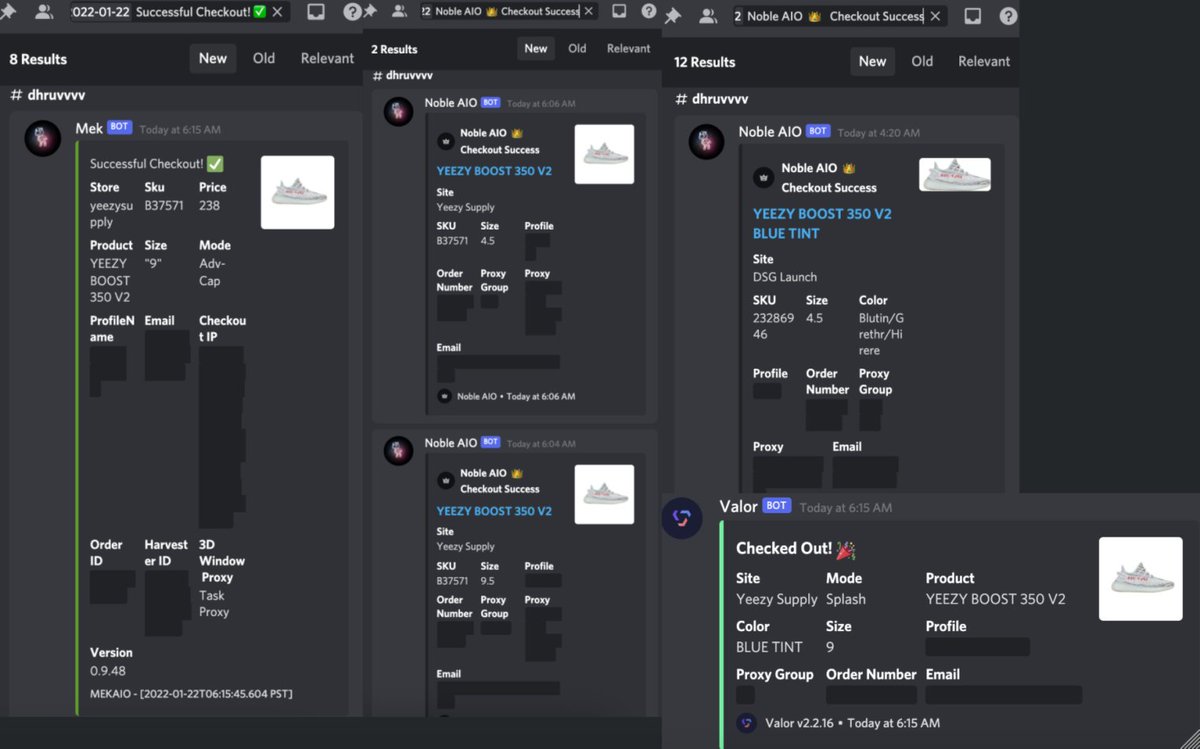This screenshot has width=1200, height=749.
Task: Select Old tab in 2 Results panel
Action: (577, 48)
